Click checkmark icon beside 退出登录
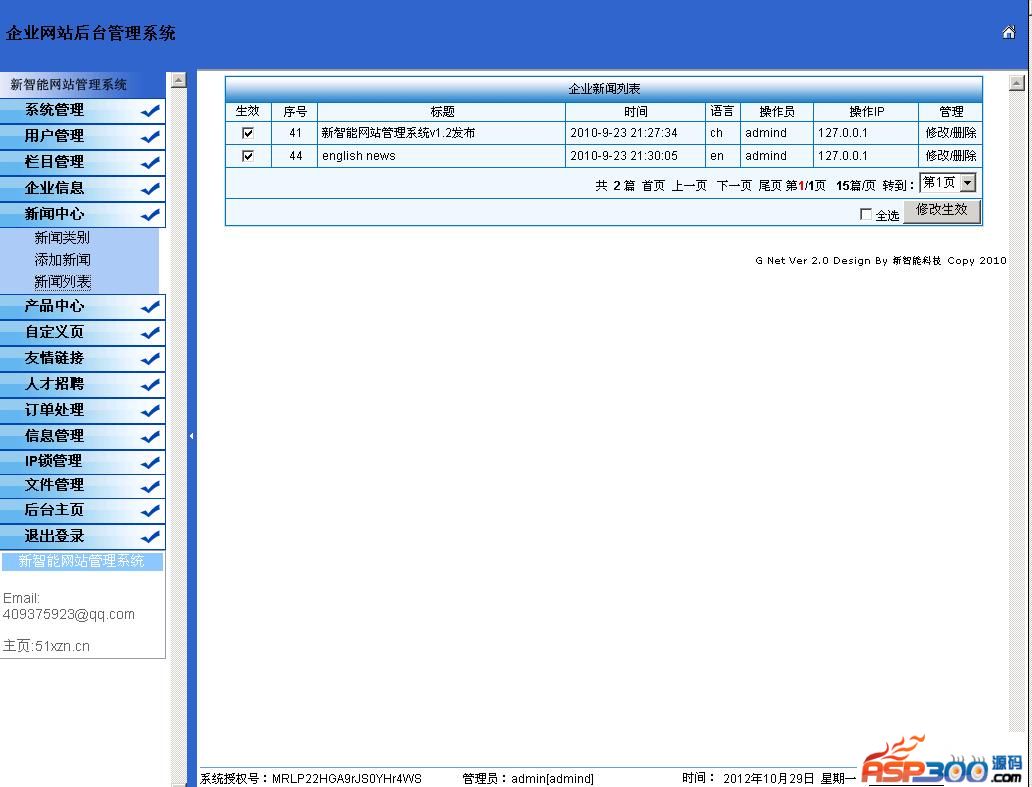 tap(151, 537)
